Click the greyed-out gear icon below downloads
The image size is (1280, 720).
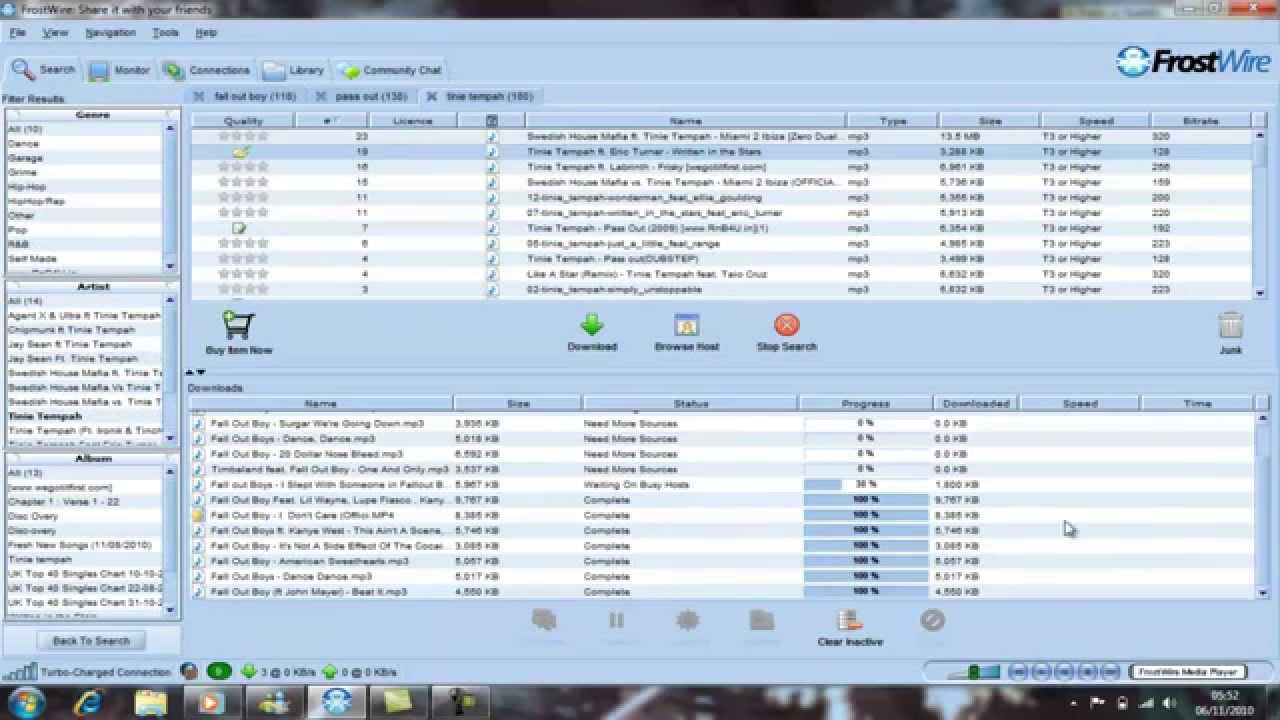pyautogui.click(x=688, y=621)
